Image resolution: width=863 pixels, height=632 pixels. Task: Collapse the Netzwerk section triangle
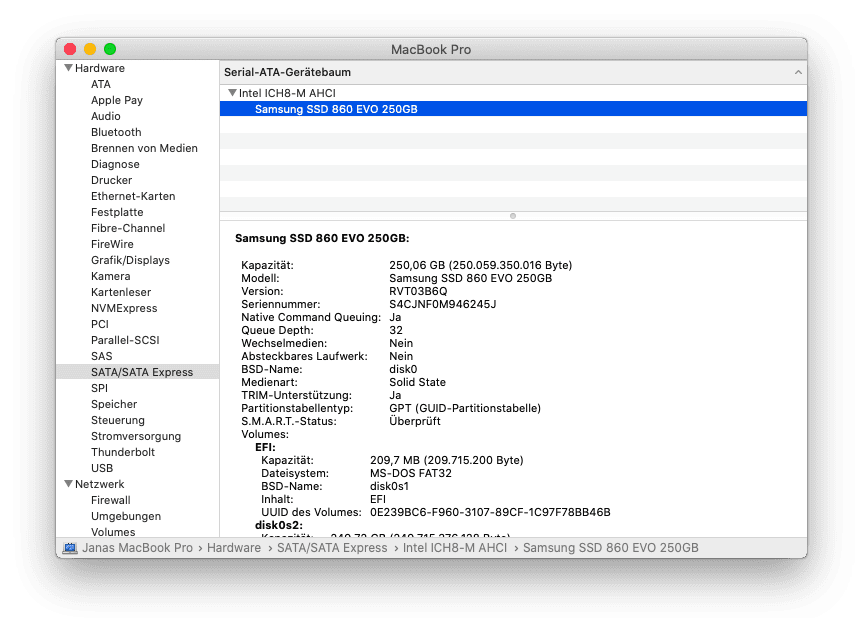(x=68, y=484)
